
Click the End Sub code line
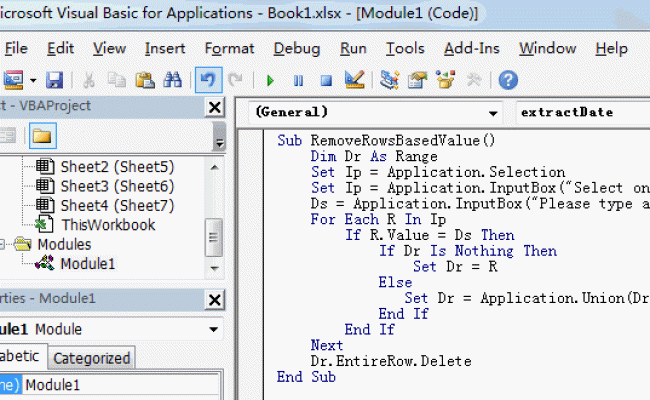pos(306,377)
